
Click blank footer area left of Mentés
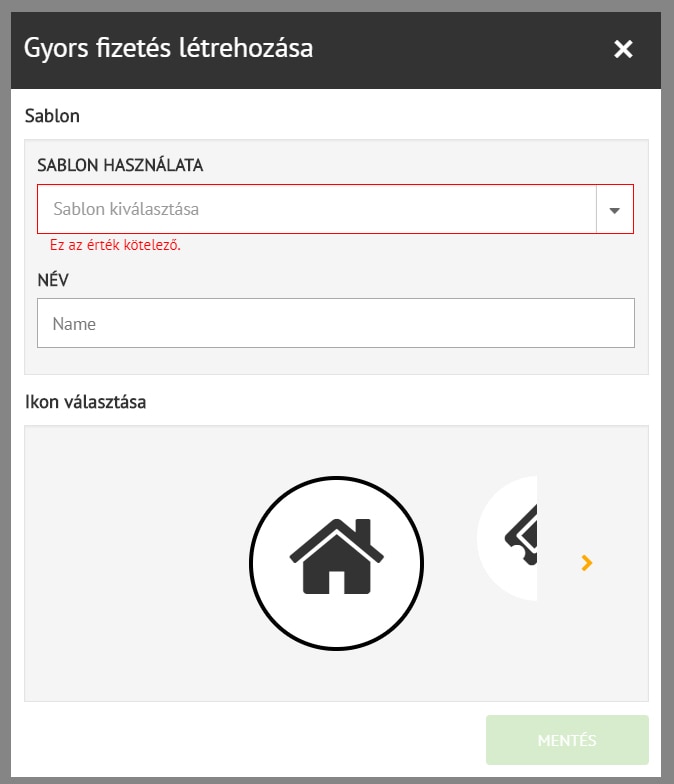250,741
